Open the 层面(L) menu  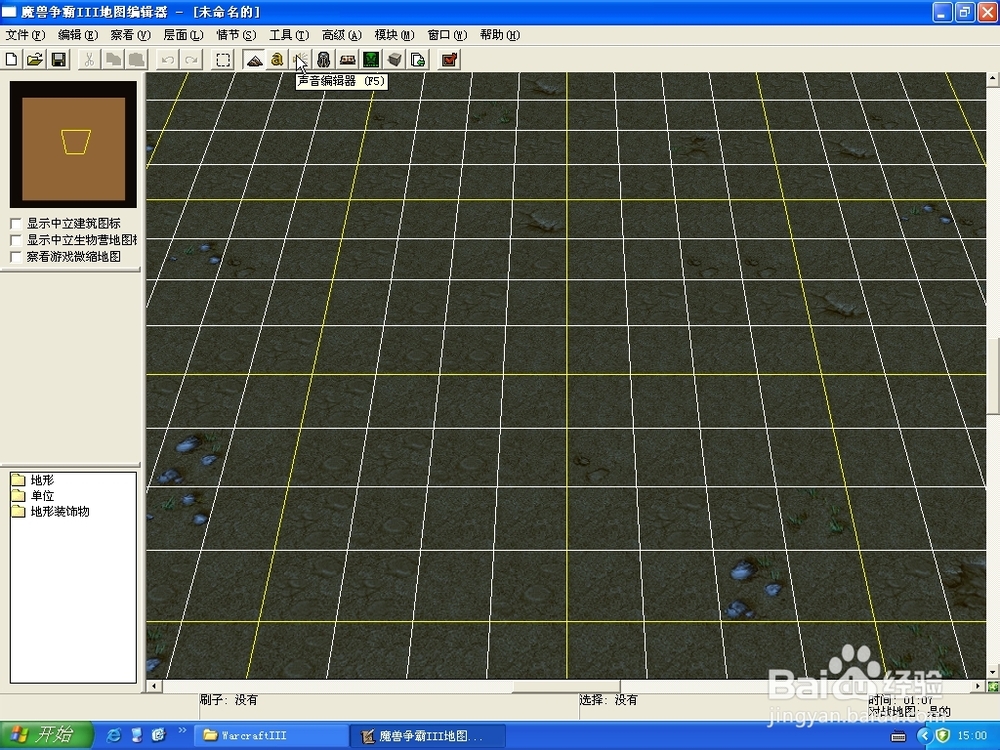(183, 35)
